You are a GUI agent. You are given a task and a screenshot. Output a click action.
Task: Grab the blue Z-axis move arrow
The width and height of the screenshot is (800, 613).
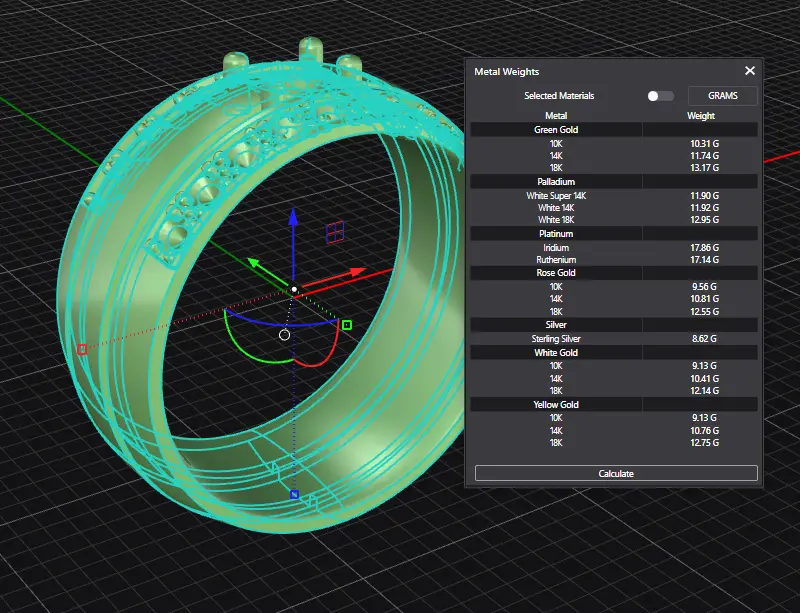(293, 217)
